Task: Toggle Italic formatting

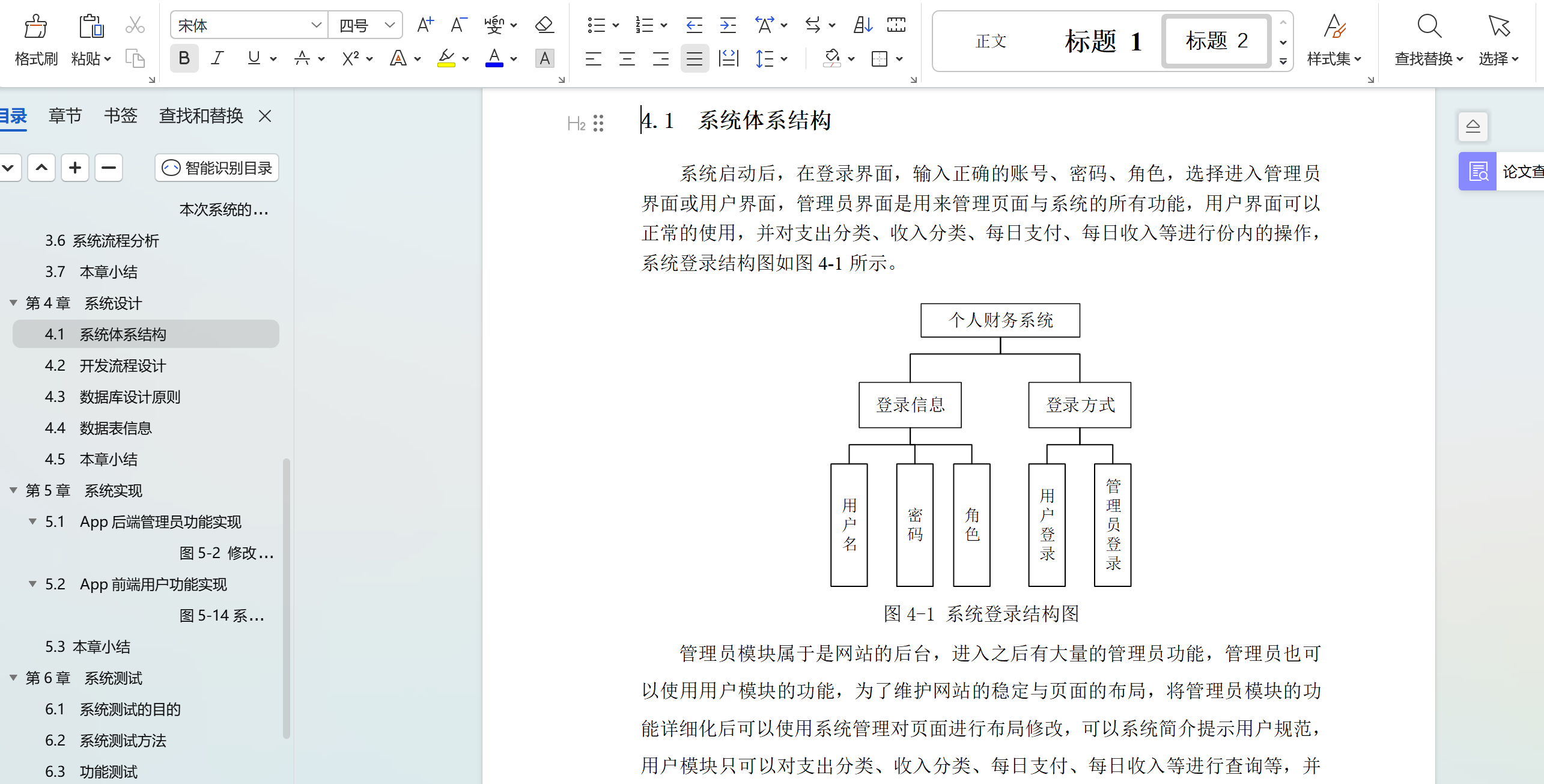Action: click(x=217, y=58)
